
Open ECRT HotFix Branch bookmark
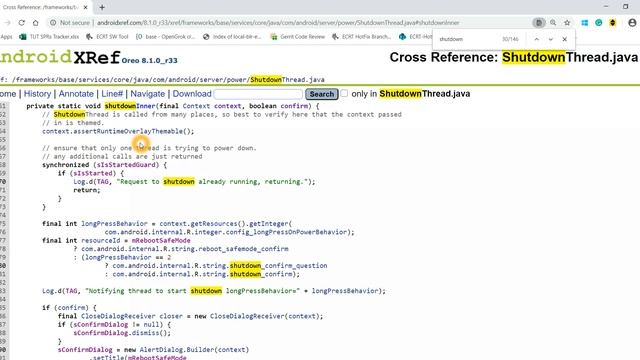pyautogui.click(x=362, y=37)
